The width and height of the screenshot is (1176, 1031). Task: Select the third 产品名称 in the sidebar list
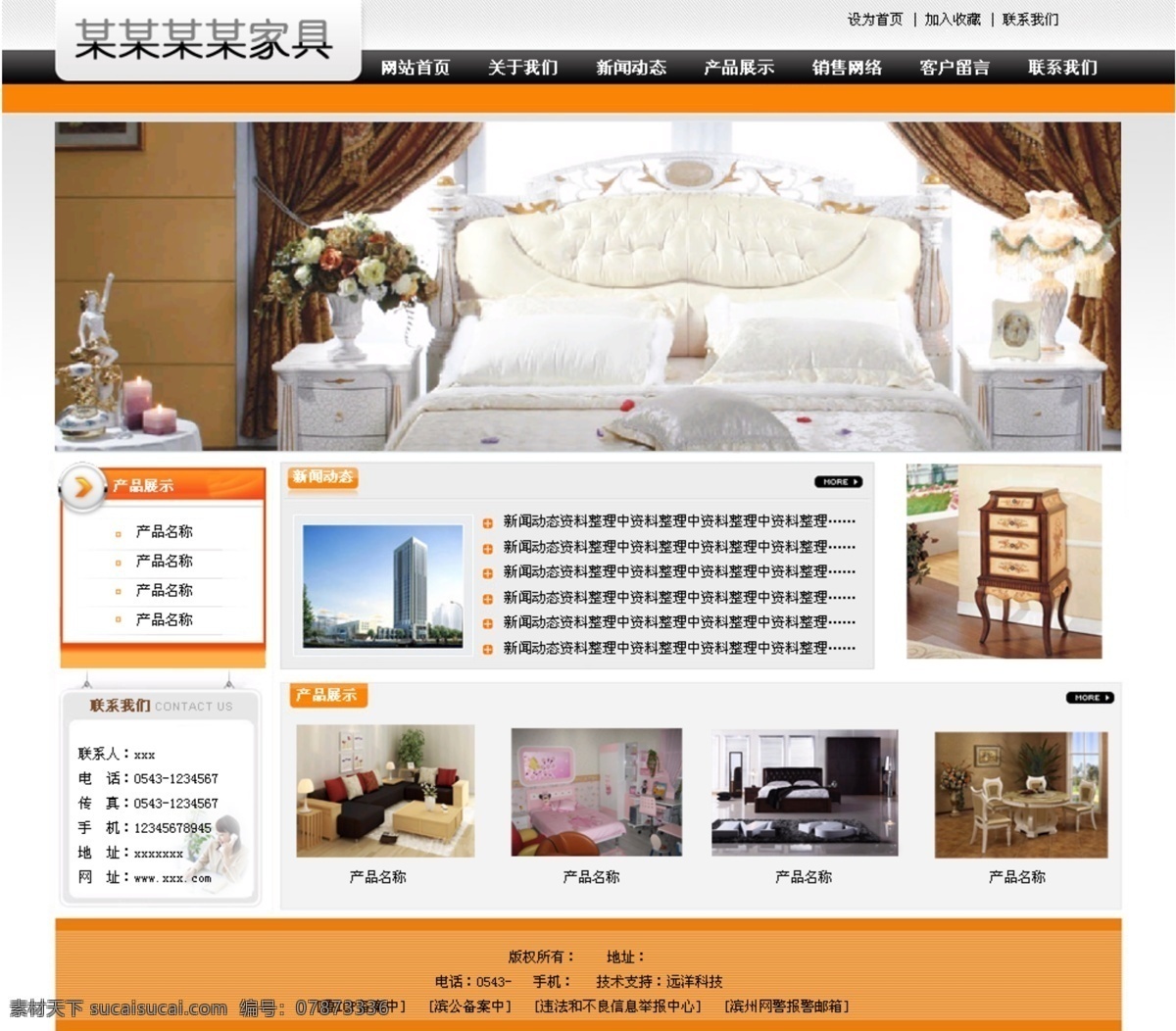pyautogui.click(x=165, y=591)
